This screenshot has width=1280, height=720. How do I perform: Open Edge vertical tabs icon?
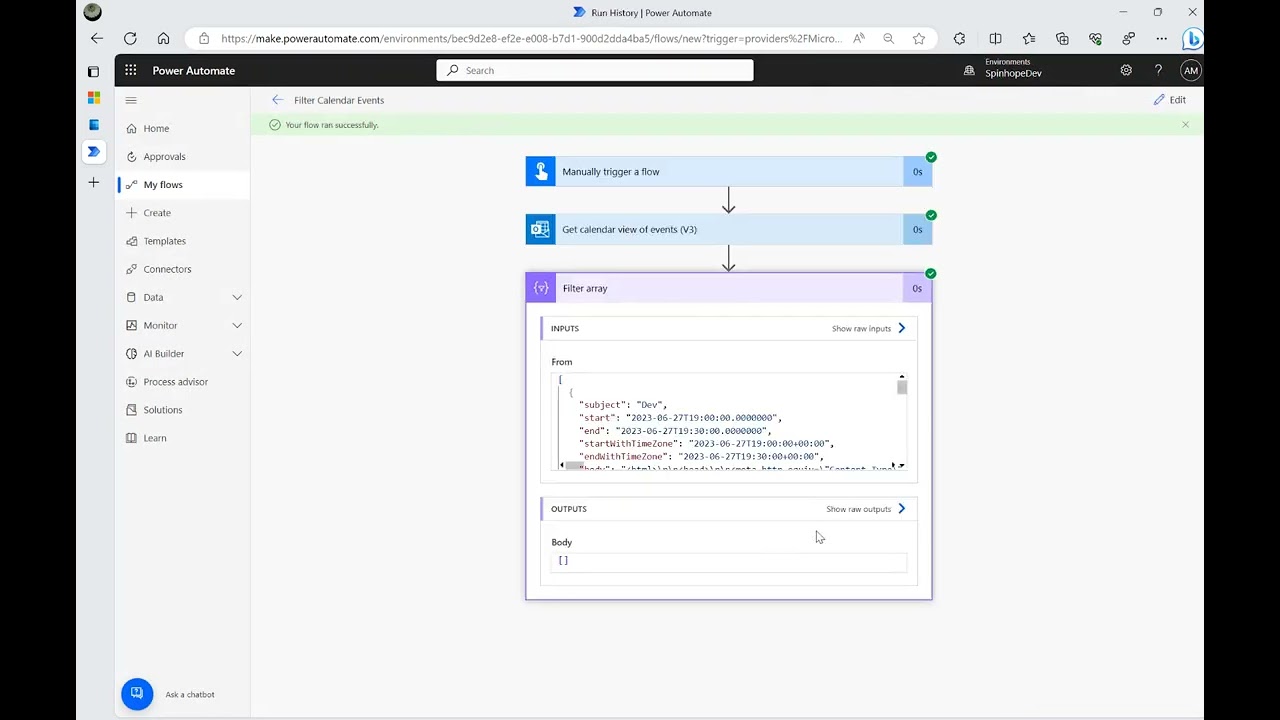coord(93,72)
